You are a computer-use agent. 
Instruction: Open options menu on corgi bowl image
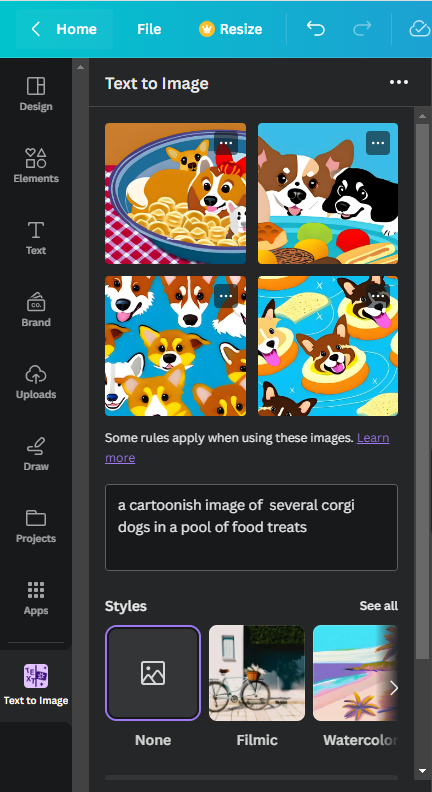226,143
